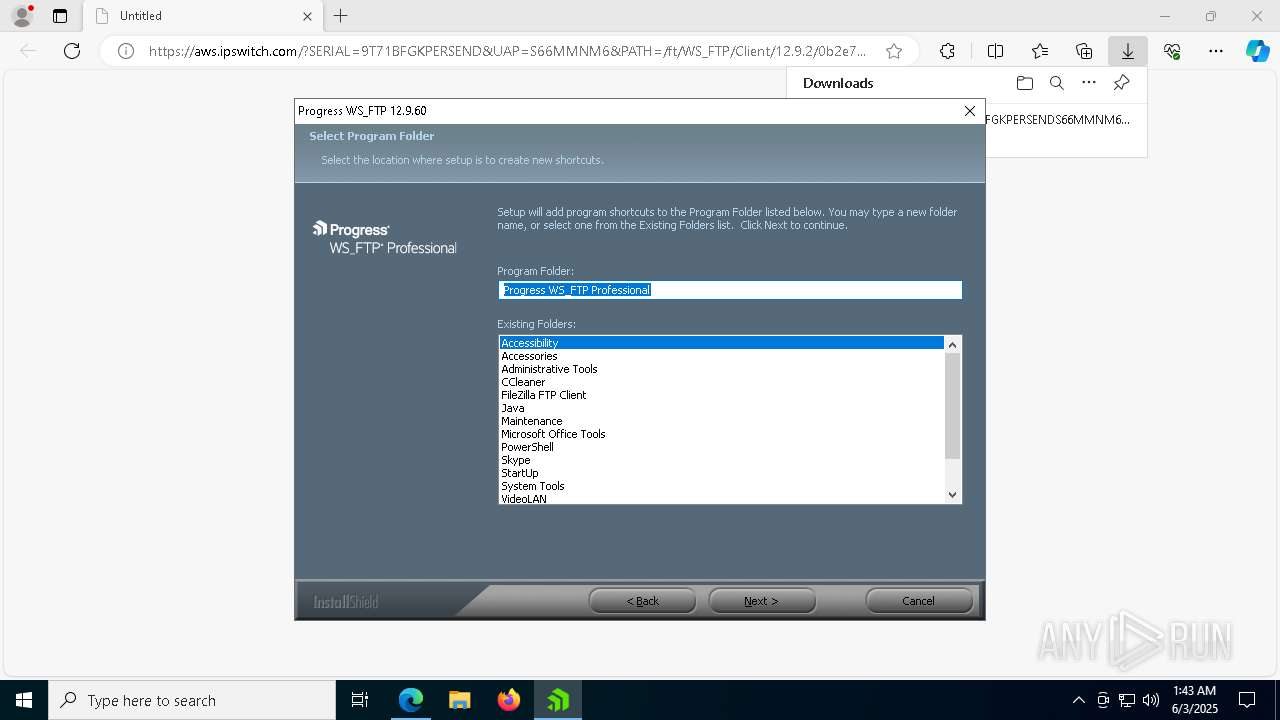Click the browser address bar URL
Image resolution: width=1280 pixels, height=720 pixels.
coord(508,51)
